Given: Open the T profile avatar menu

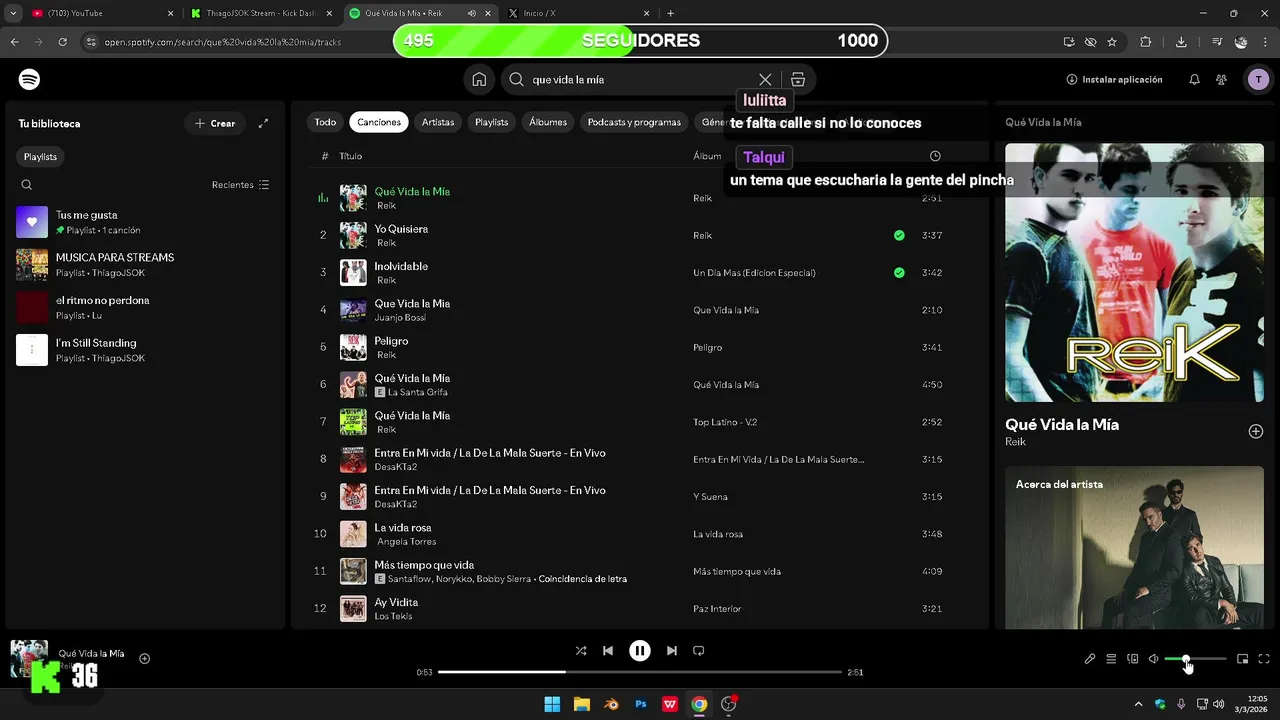Looking at the screenshot, I should pos(1258,79).
